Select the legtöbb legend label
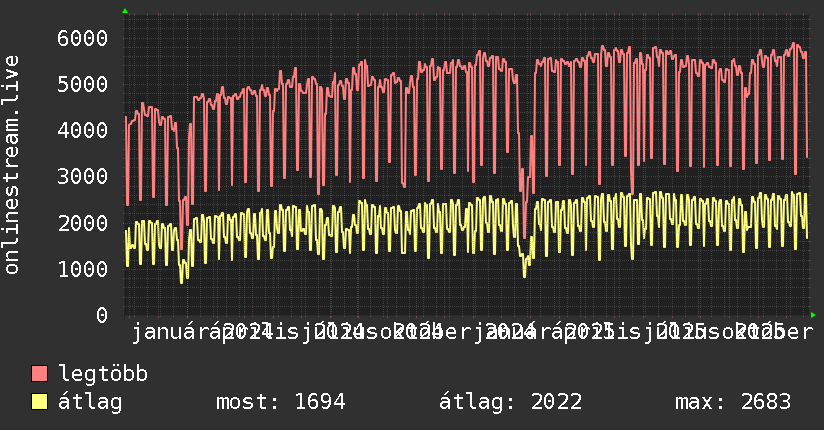 (x=103, y=374)
